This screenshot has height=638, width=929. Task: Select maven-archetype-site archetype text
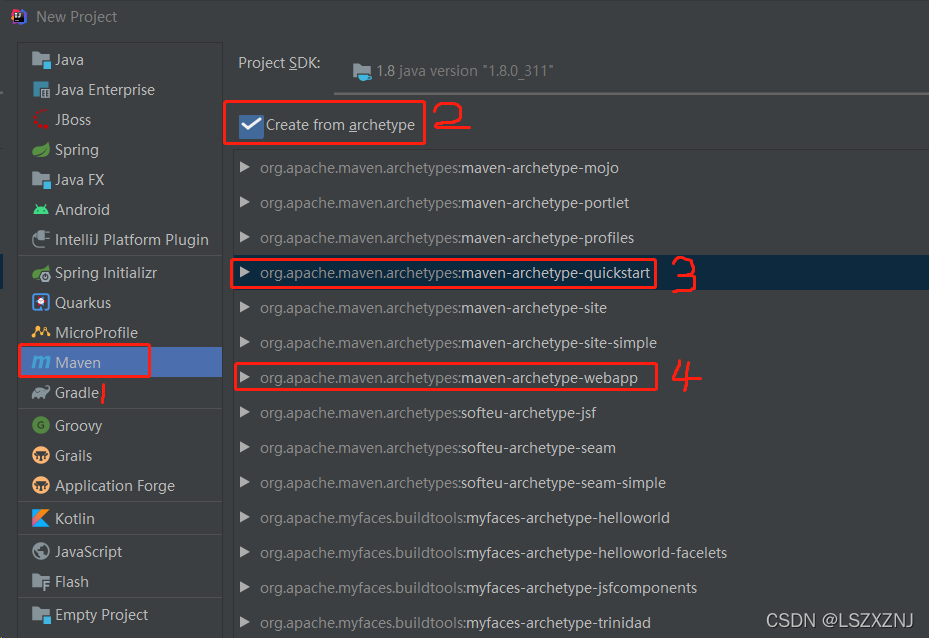pos(433,308)
